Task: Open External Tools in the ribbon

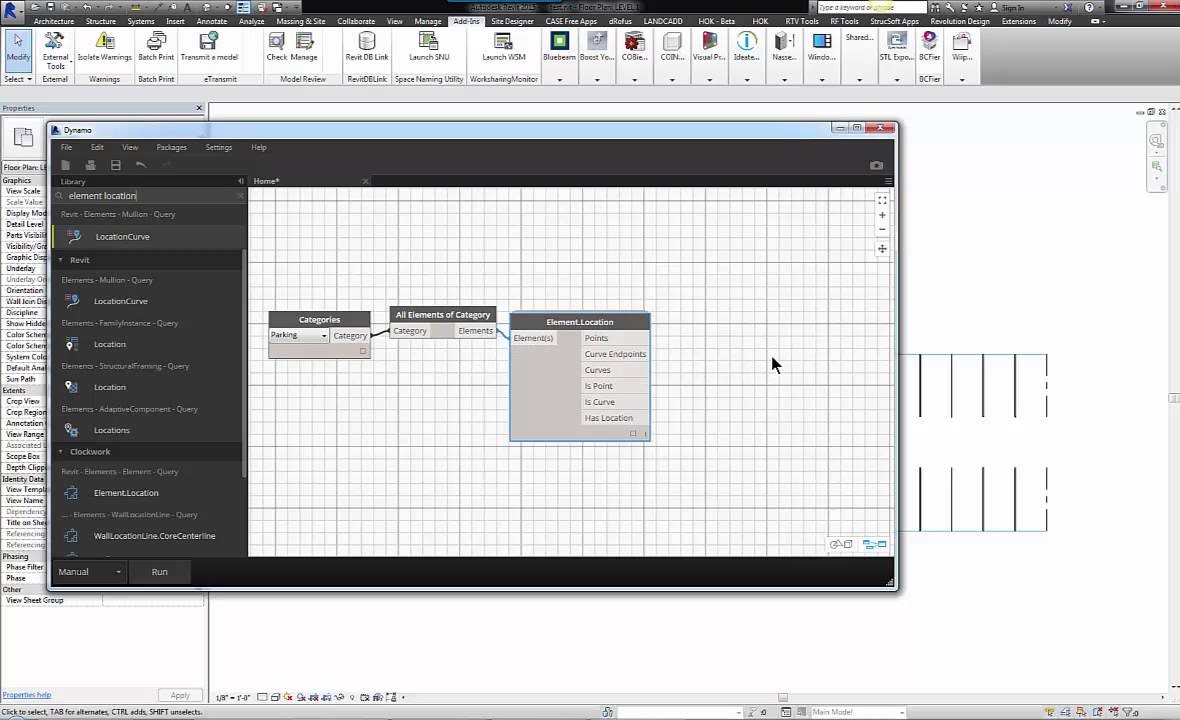Action: pyautogui.click(x=55, y=51)
